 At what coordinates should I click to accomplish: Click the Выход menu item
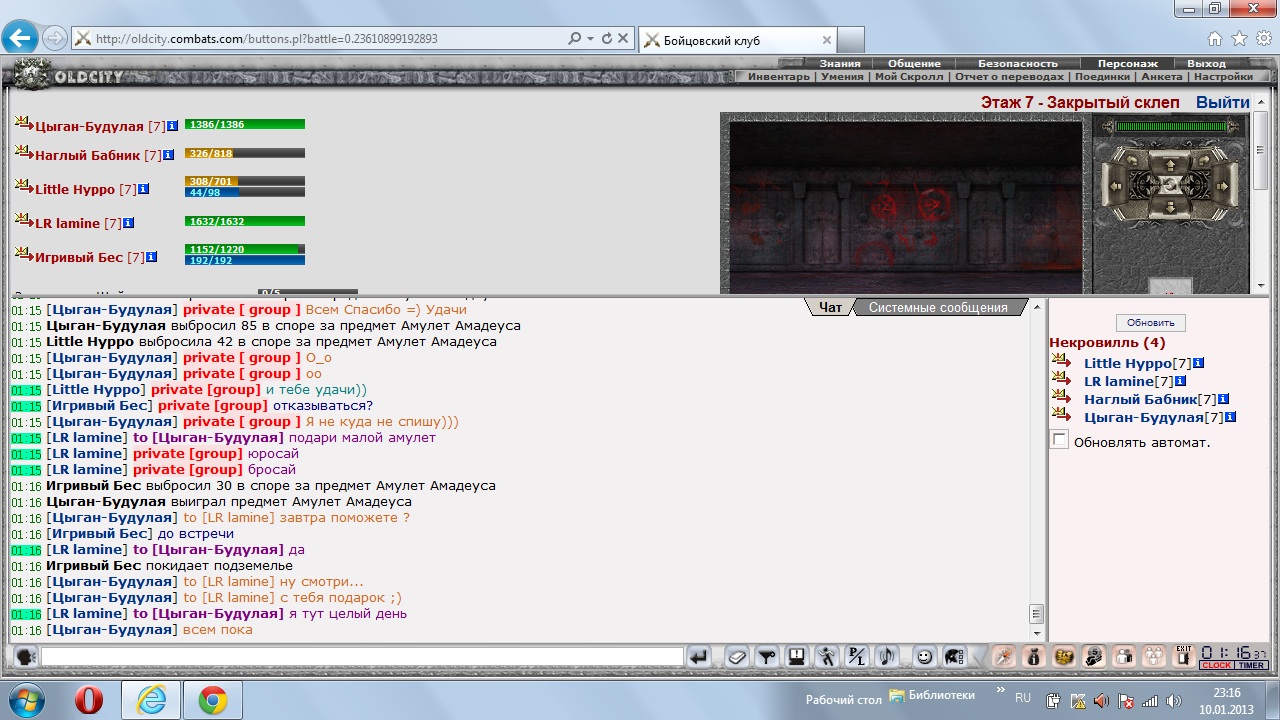1206,63
